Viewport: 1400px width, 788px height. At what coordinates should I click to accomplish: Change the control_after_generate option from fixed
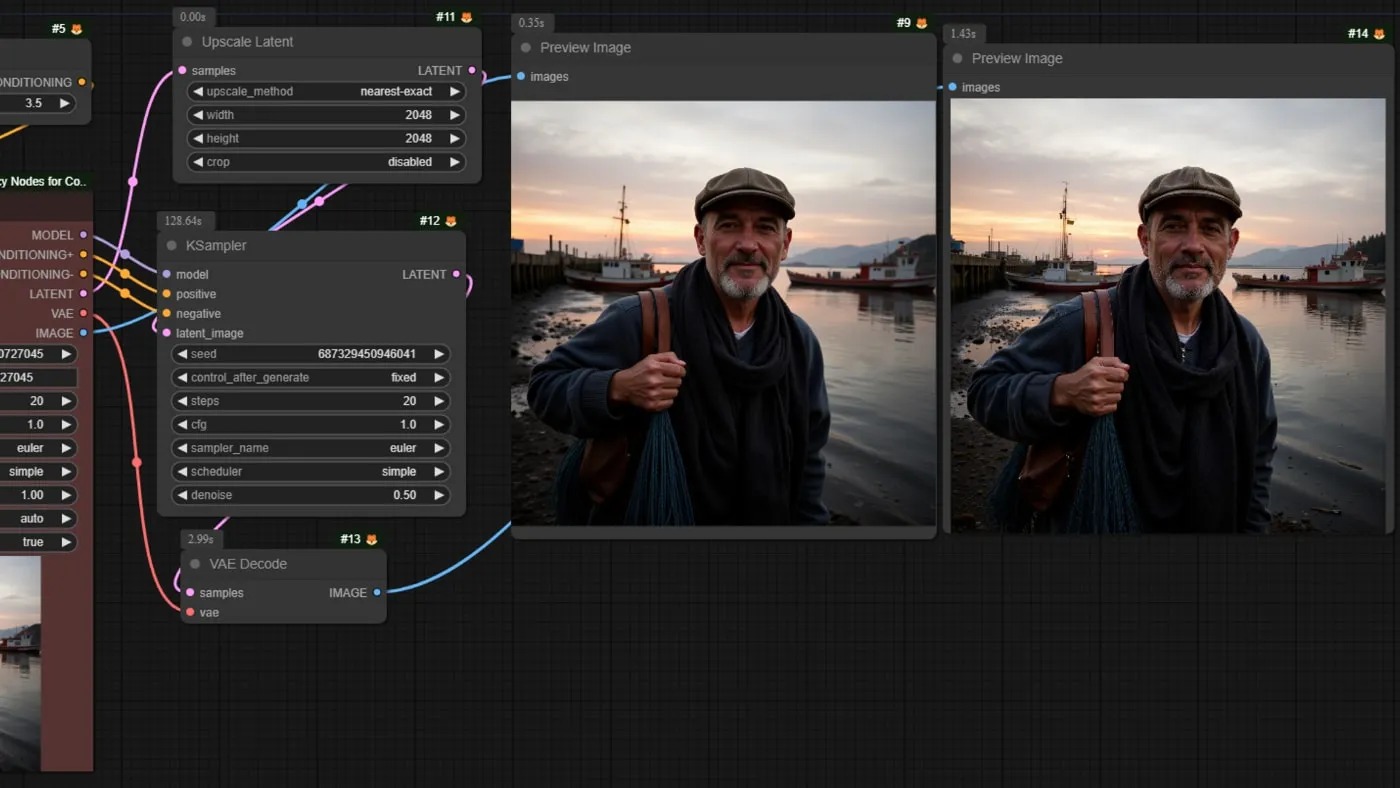click(310, 378)
